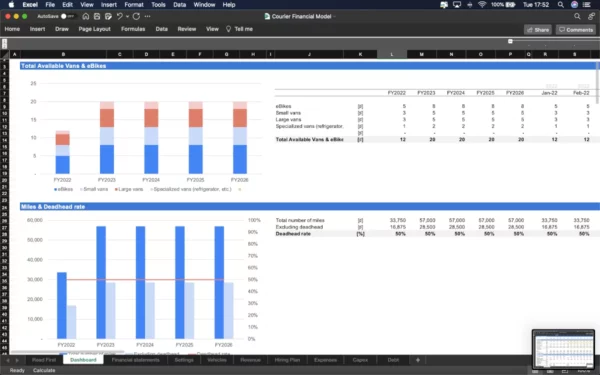Click the picture-in-picture thumbnail preview
This screenshot has width=600, height=375.
tap(563, 349)
